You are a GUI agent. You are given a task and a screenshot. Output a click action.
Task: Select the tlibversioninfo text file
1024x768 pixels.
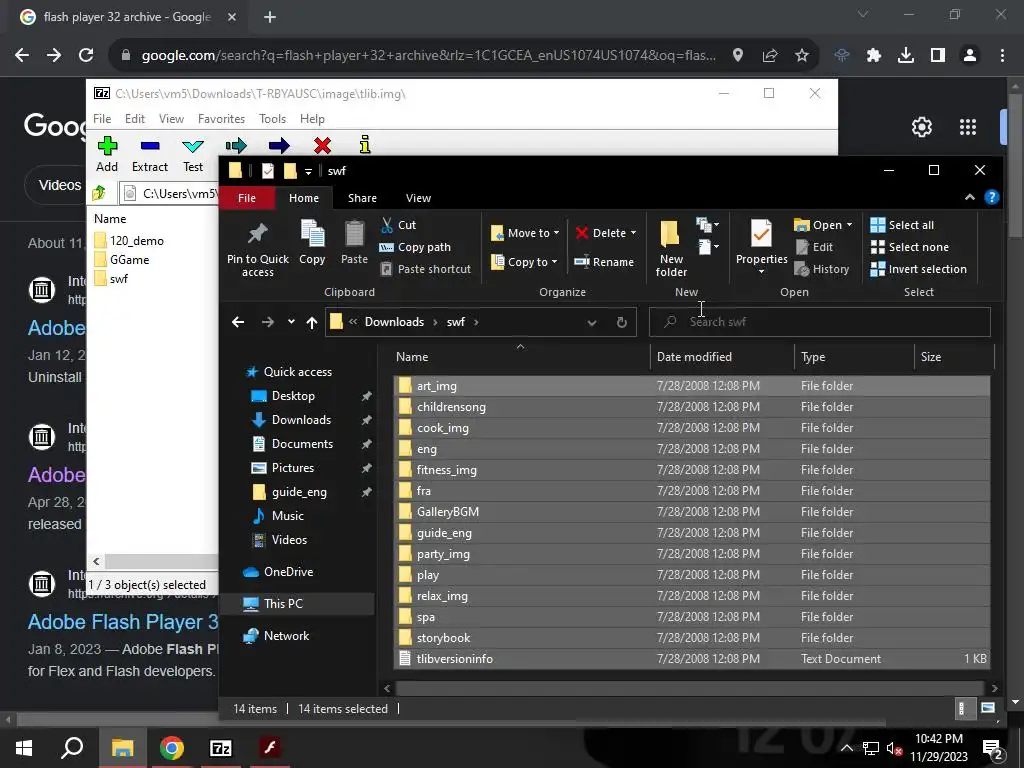point(692,658)
